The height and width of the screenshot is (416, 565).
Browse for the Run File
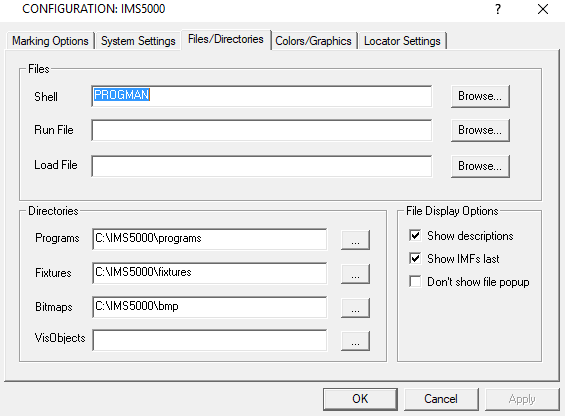pos(480,130)
